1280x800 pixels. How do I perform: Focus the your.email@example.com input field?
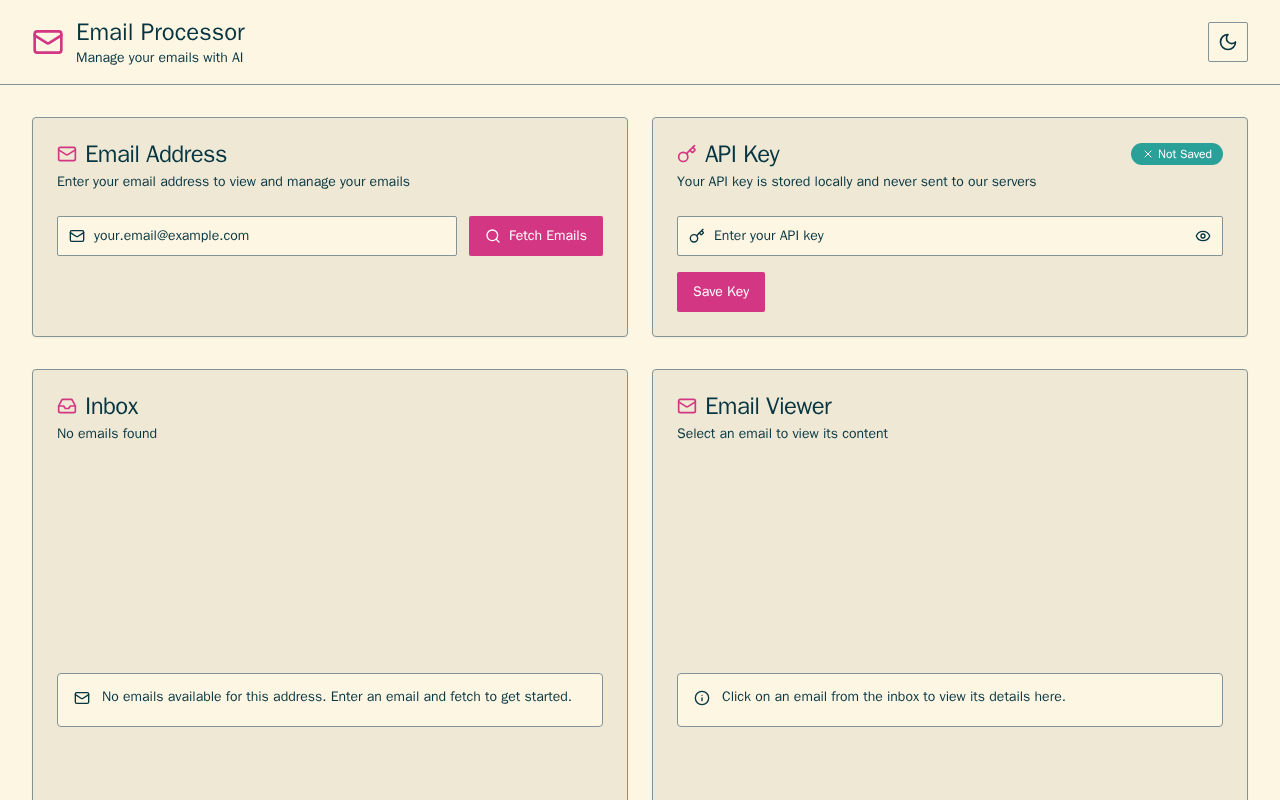coord(257,236)
